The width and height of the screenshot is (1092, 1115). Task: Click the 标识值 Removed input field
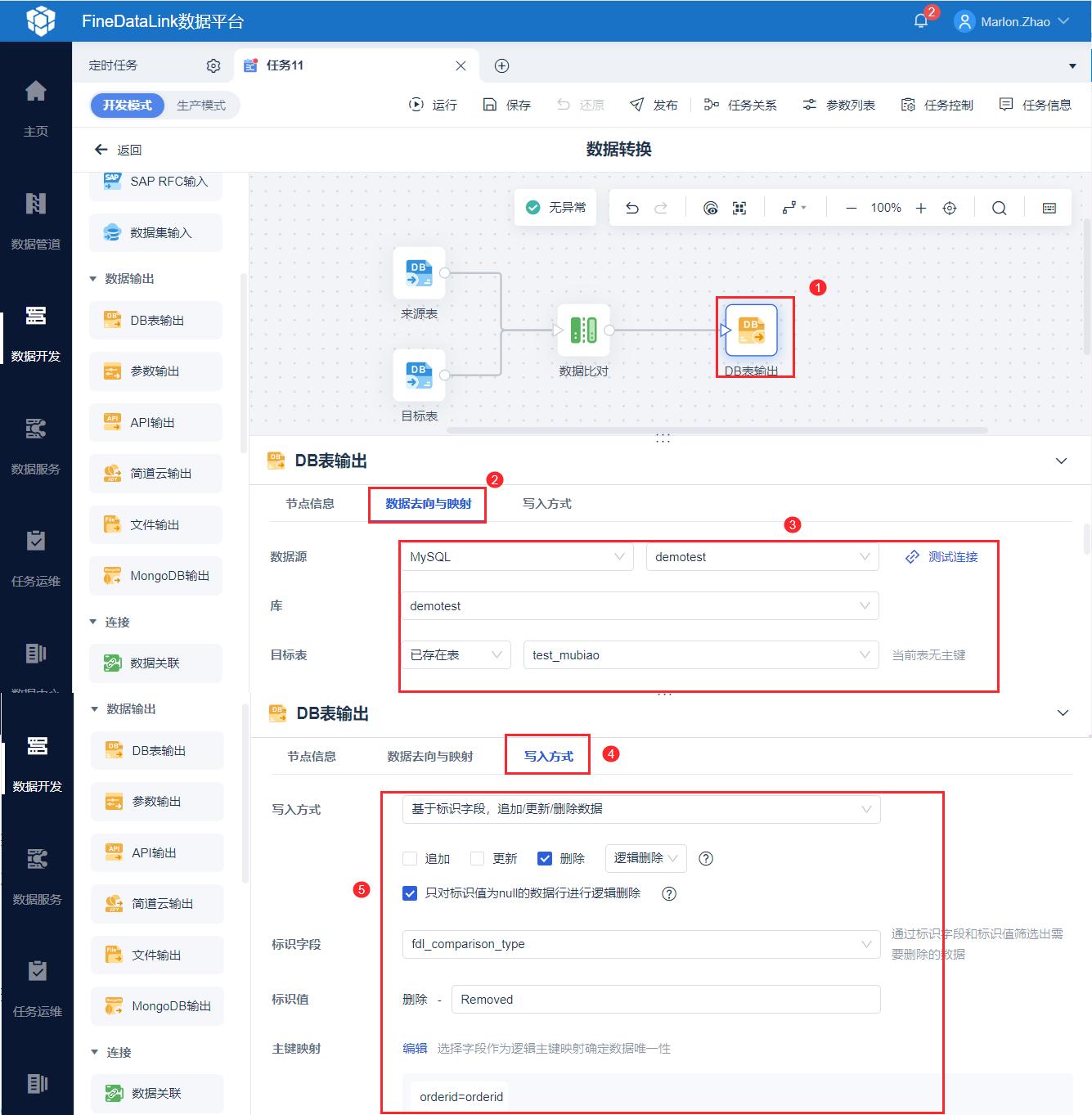pos(666,1000)
